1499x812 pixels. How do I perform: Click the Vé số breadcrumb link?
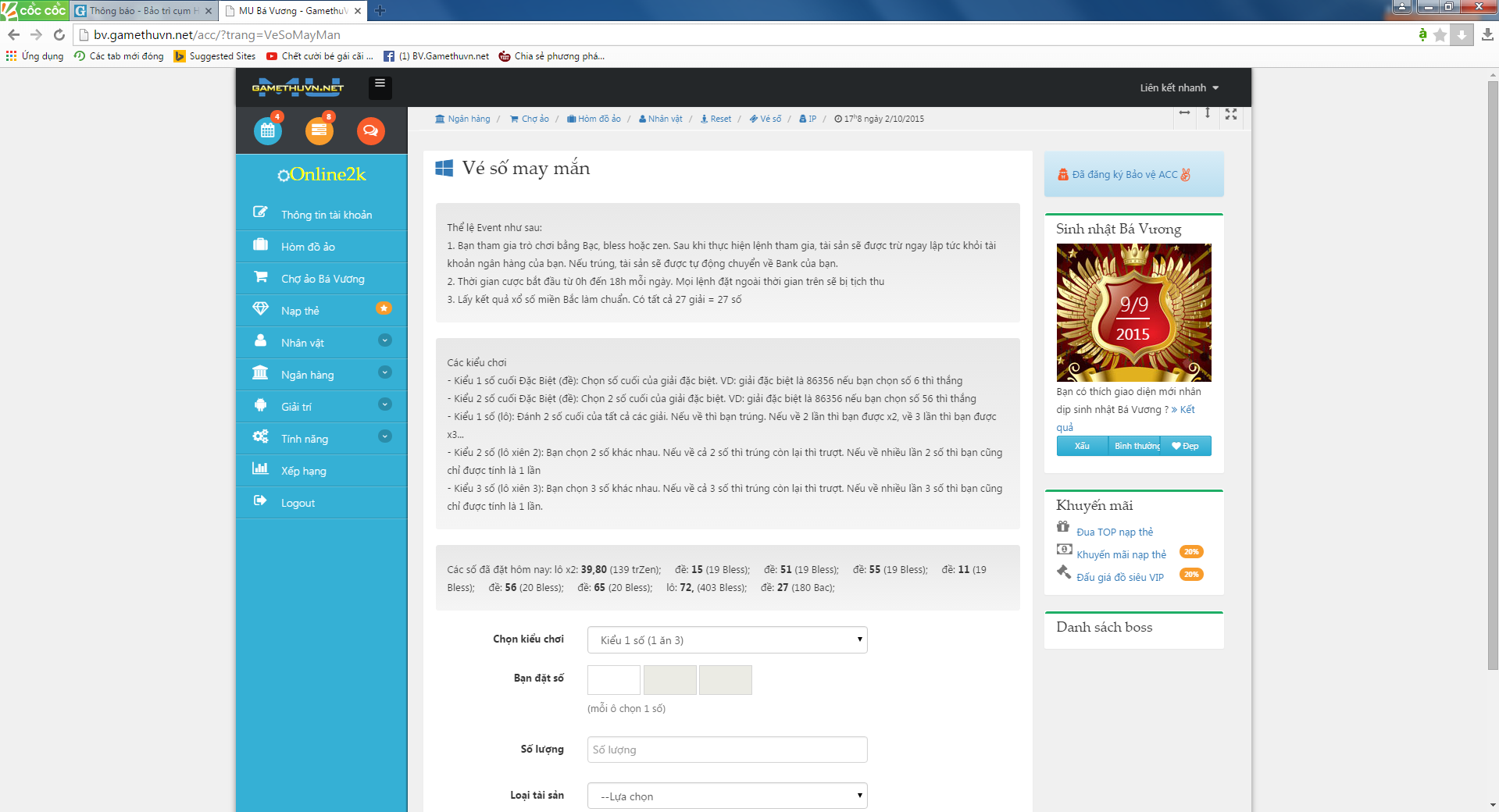pyautogui.click(x=766, y=119)
